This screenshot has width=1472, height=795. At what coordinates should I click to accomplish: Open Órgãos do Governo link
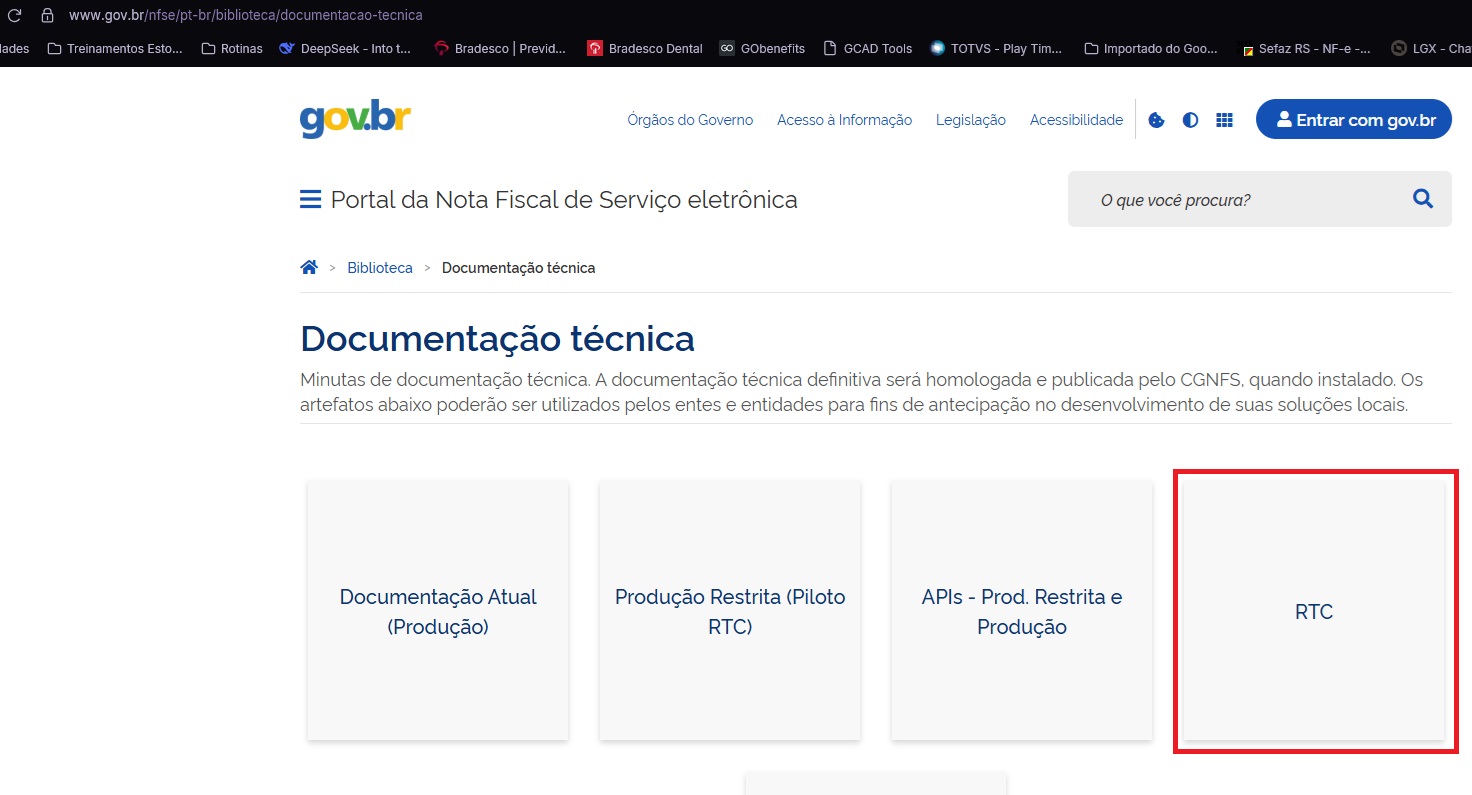click(690, 120)
